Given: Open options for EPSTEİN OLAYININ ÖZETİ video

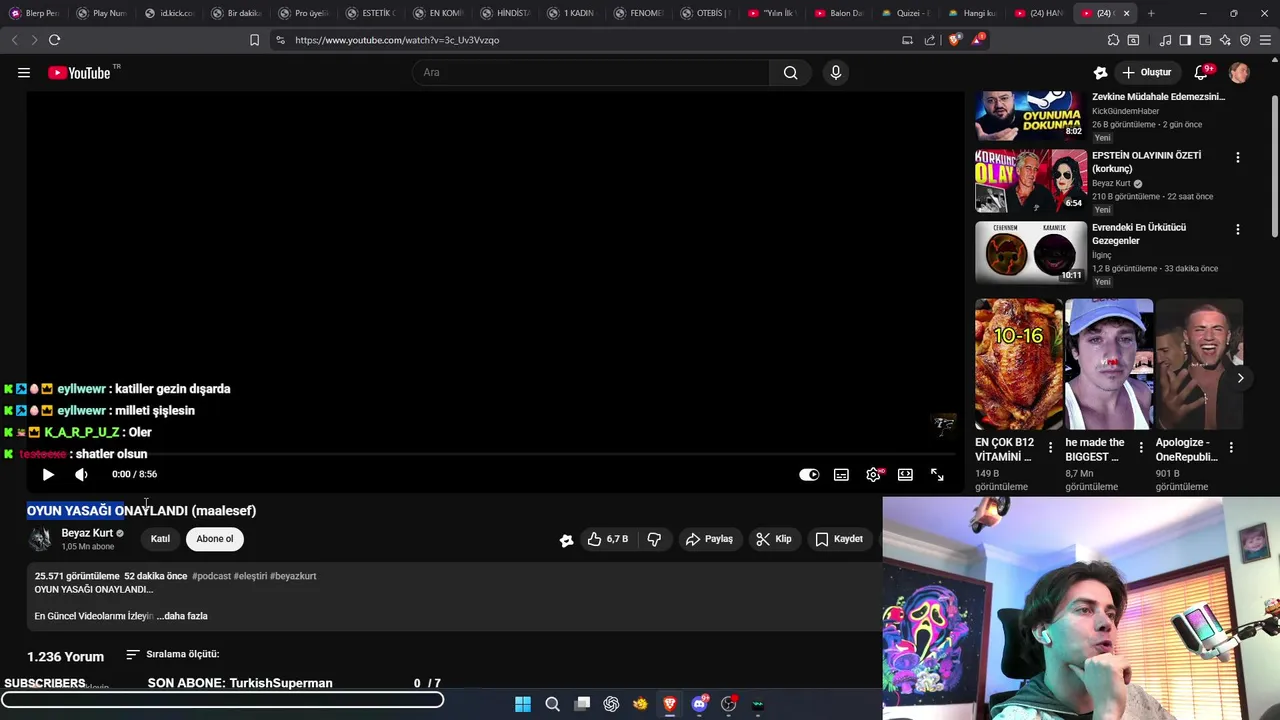Looking at the screenshot, I should pyautogui.click(x=1238, y=158).
